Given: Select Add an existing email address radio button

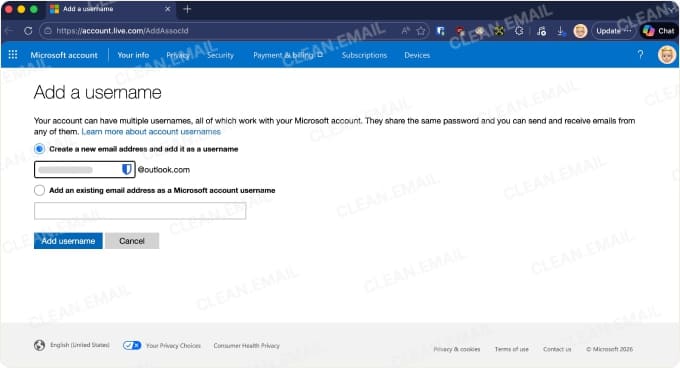Looking at the screenshot, I should pos(39,190).
